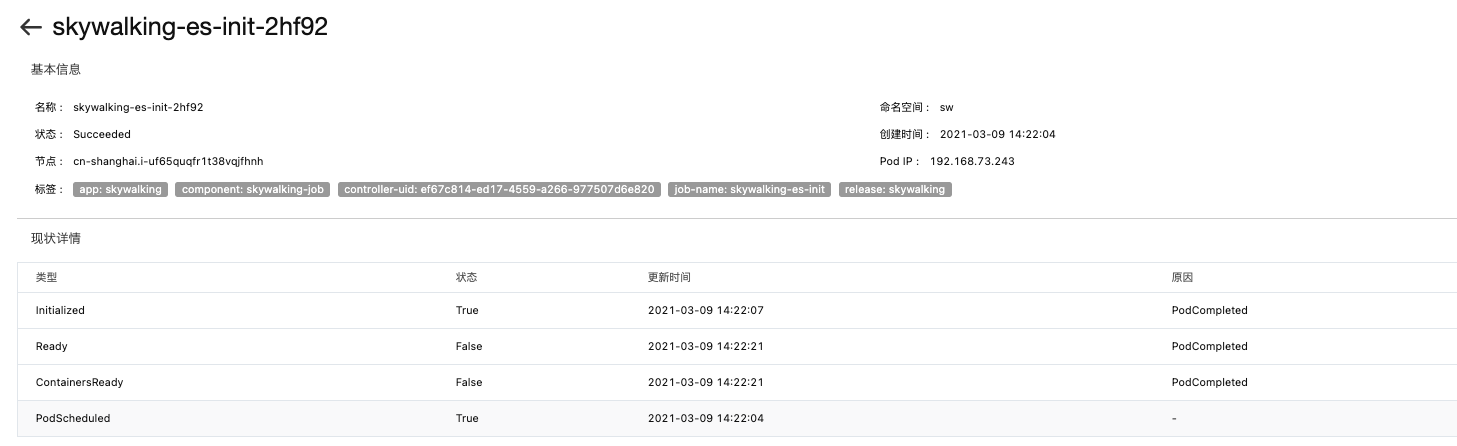Click True status in Initialized row
Image resolution: width=1457 pixels, height=446 pixels.
point(467,310)
